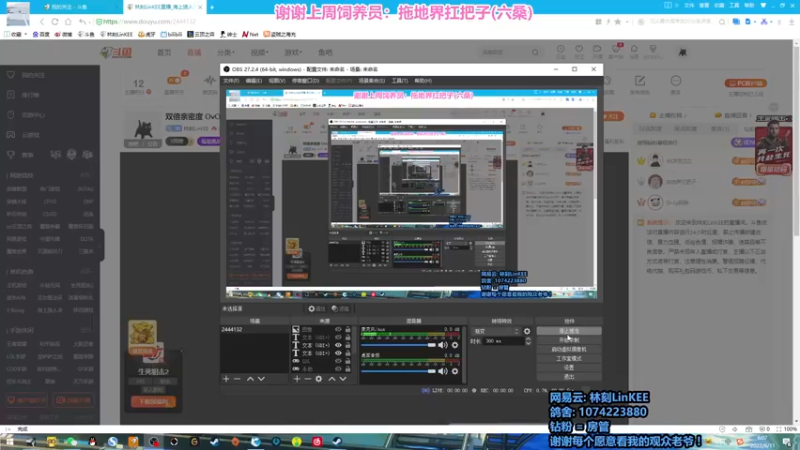The width and height of the screenshot is (800, 450).
Task: Expand the 游戏 dropdown in Douyu navigation
Action: 293,53
